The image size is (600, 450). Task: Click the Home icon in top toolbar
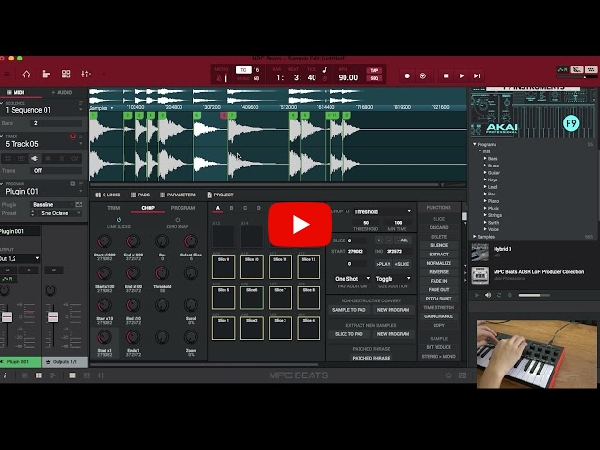click(x=26, y=74)
